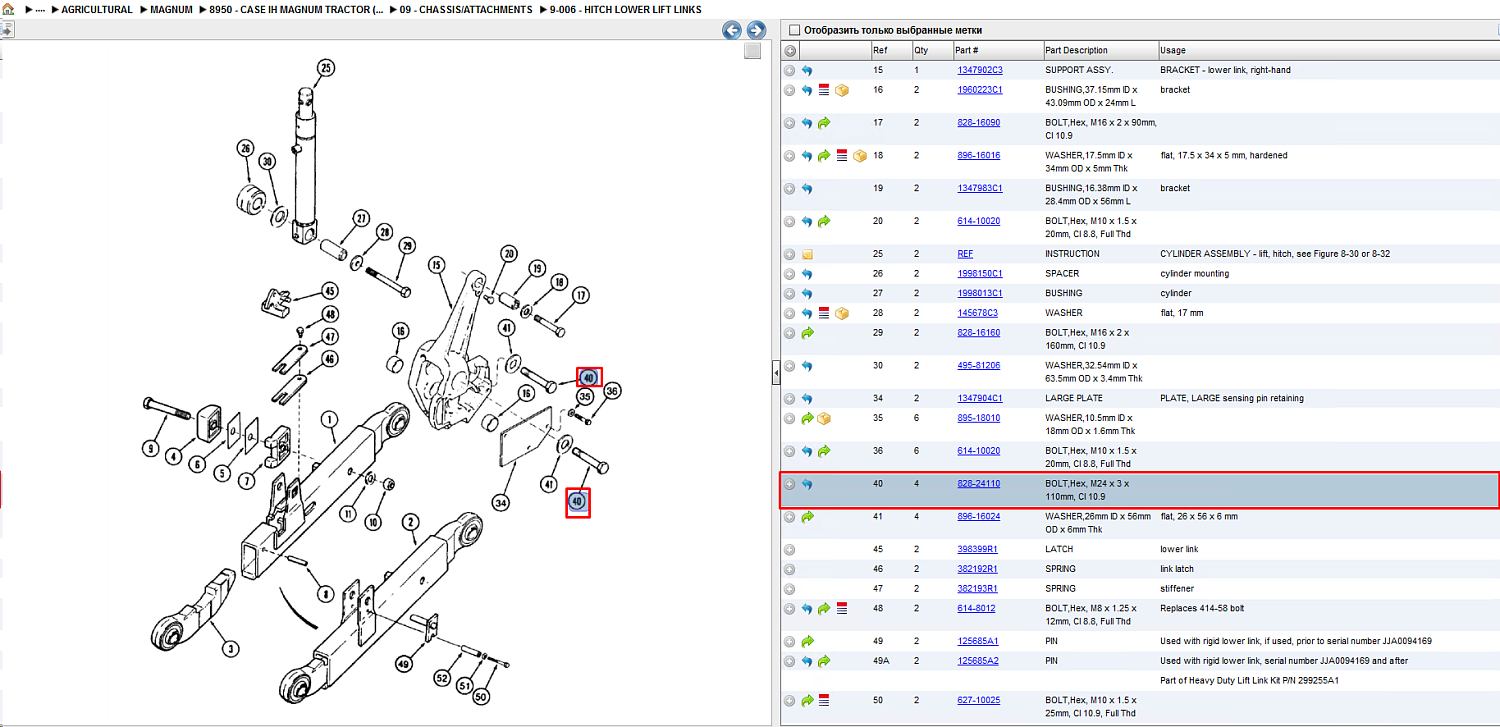The width and height of the screenshot is (1500, 727).
Task: Click the box icon on Ref 35 row
Action: [x=824, y=418]
